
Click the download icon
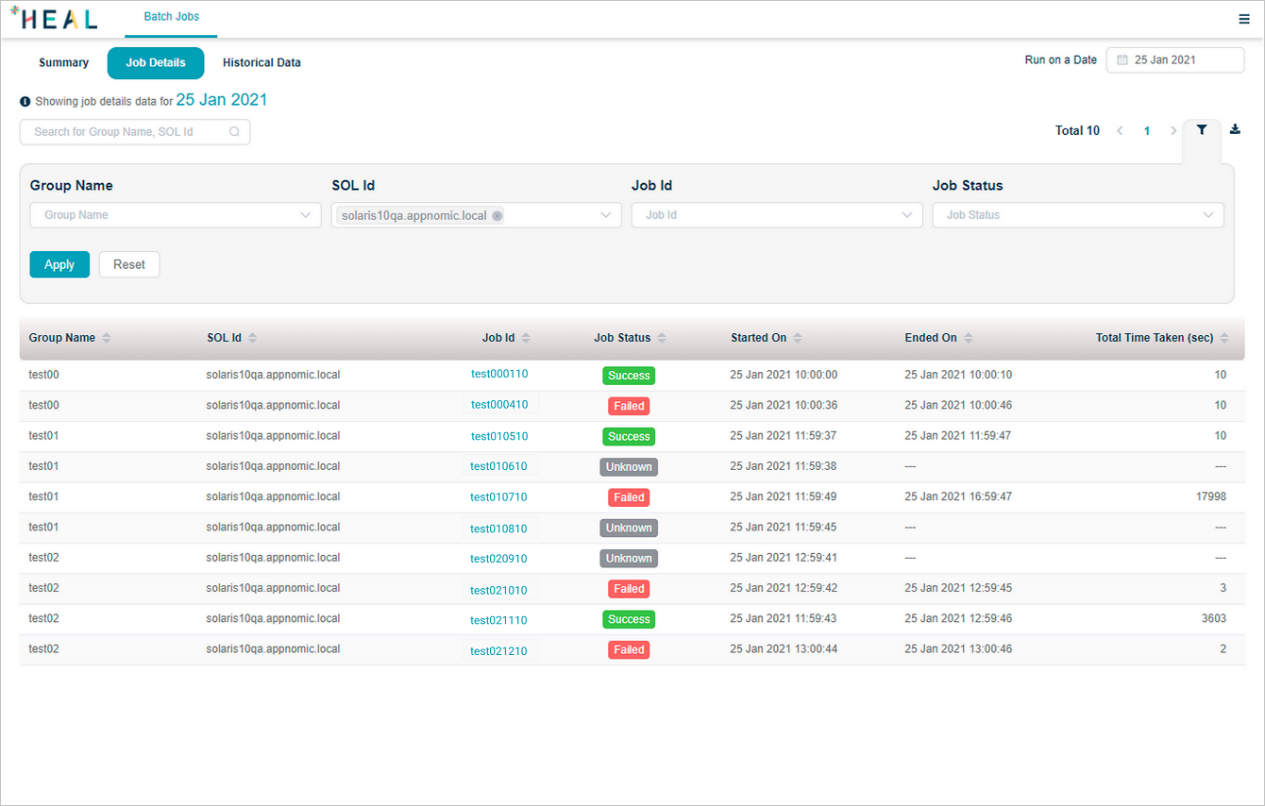pyautogui.click(x=1235, y=130)
